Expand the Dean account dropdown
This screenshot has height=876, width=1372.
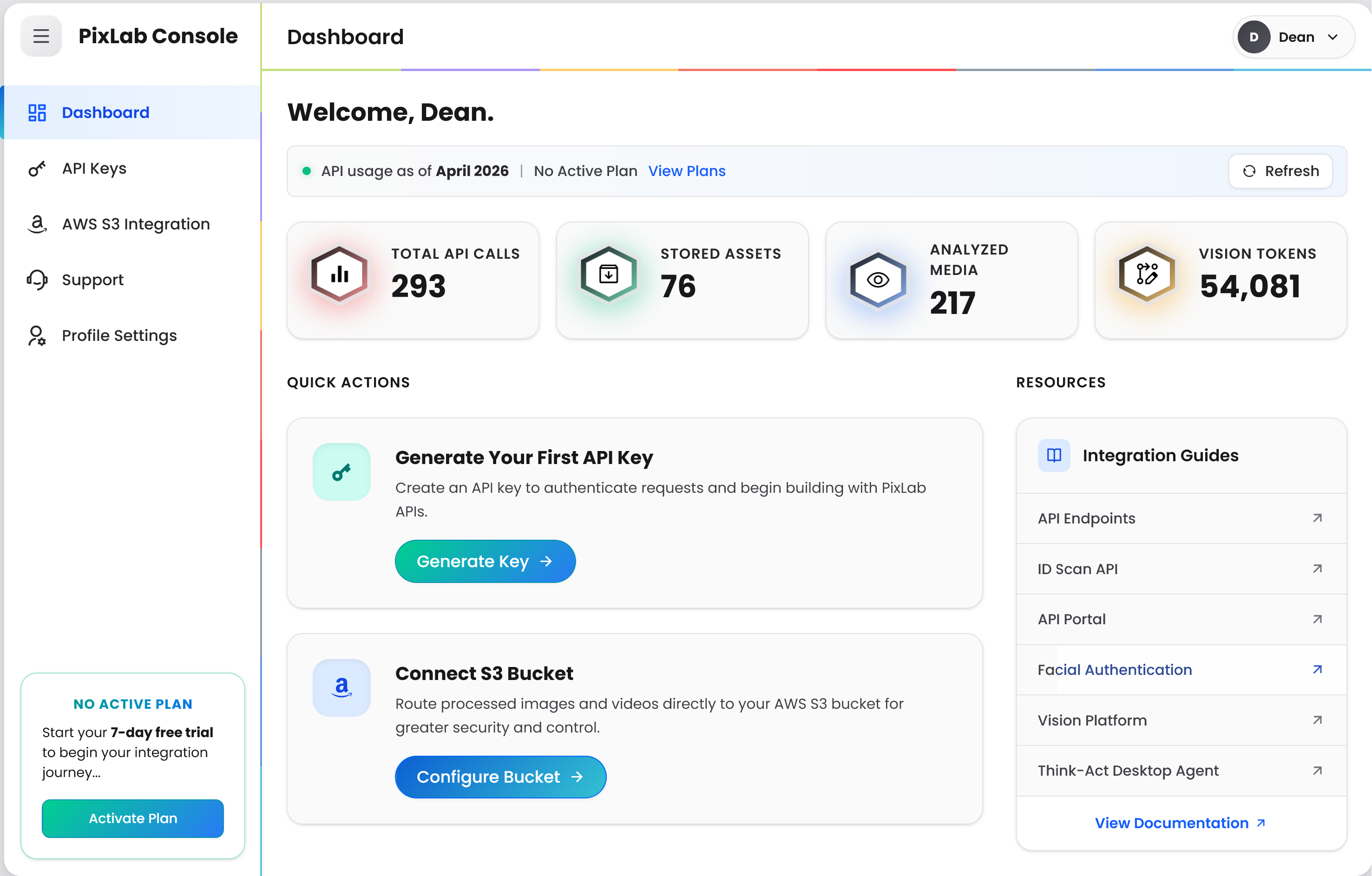point(1333,37)
